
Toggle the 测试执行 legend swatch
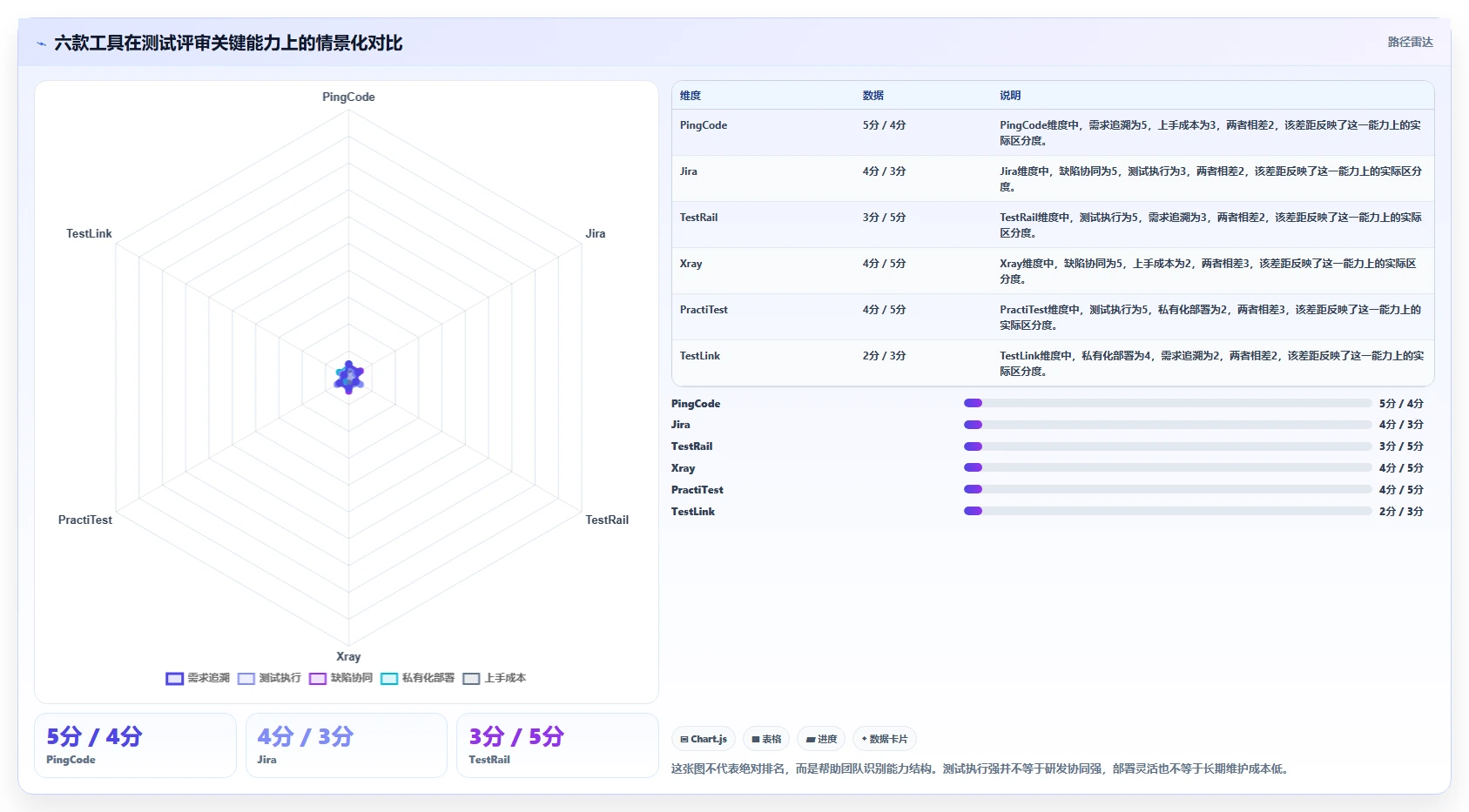click(x=246, y=679)
